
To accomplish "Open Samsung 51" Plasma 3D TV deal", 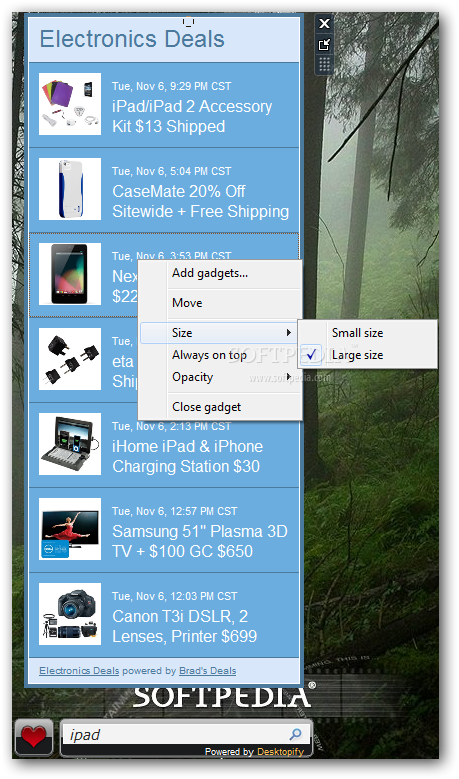I will [x=200, y=541].
